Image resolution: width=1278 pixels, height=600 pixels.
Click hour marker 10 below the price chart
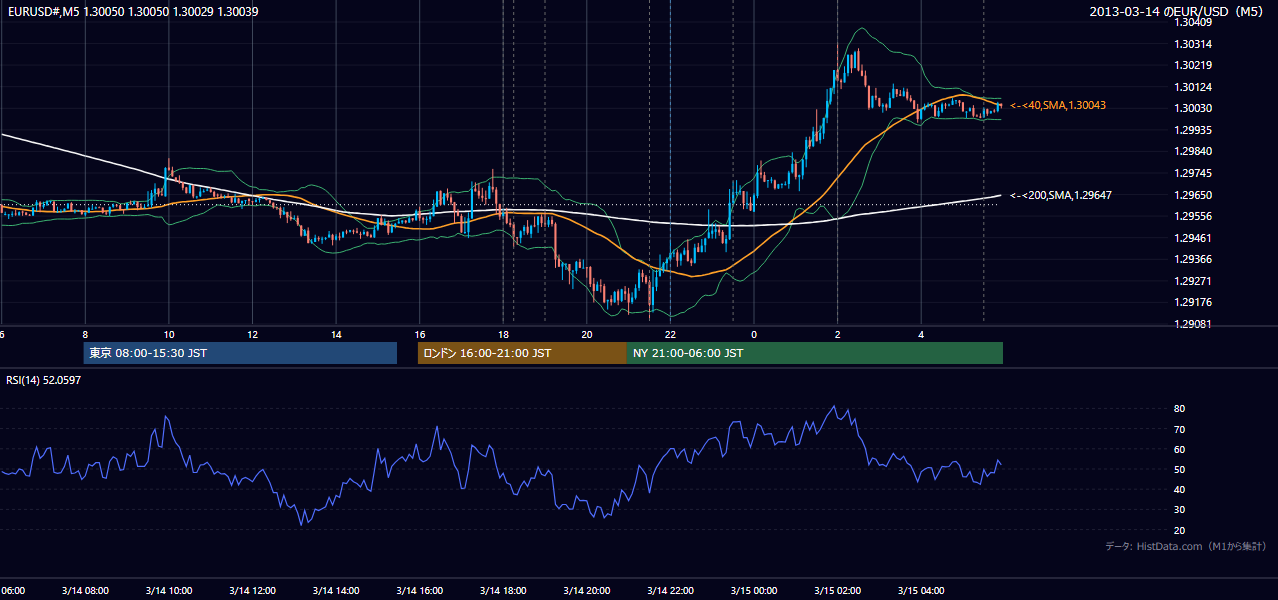pos(168,334)
